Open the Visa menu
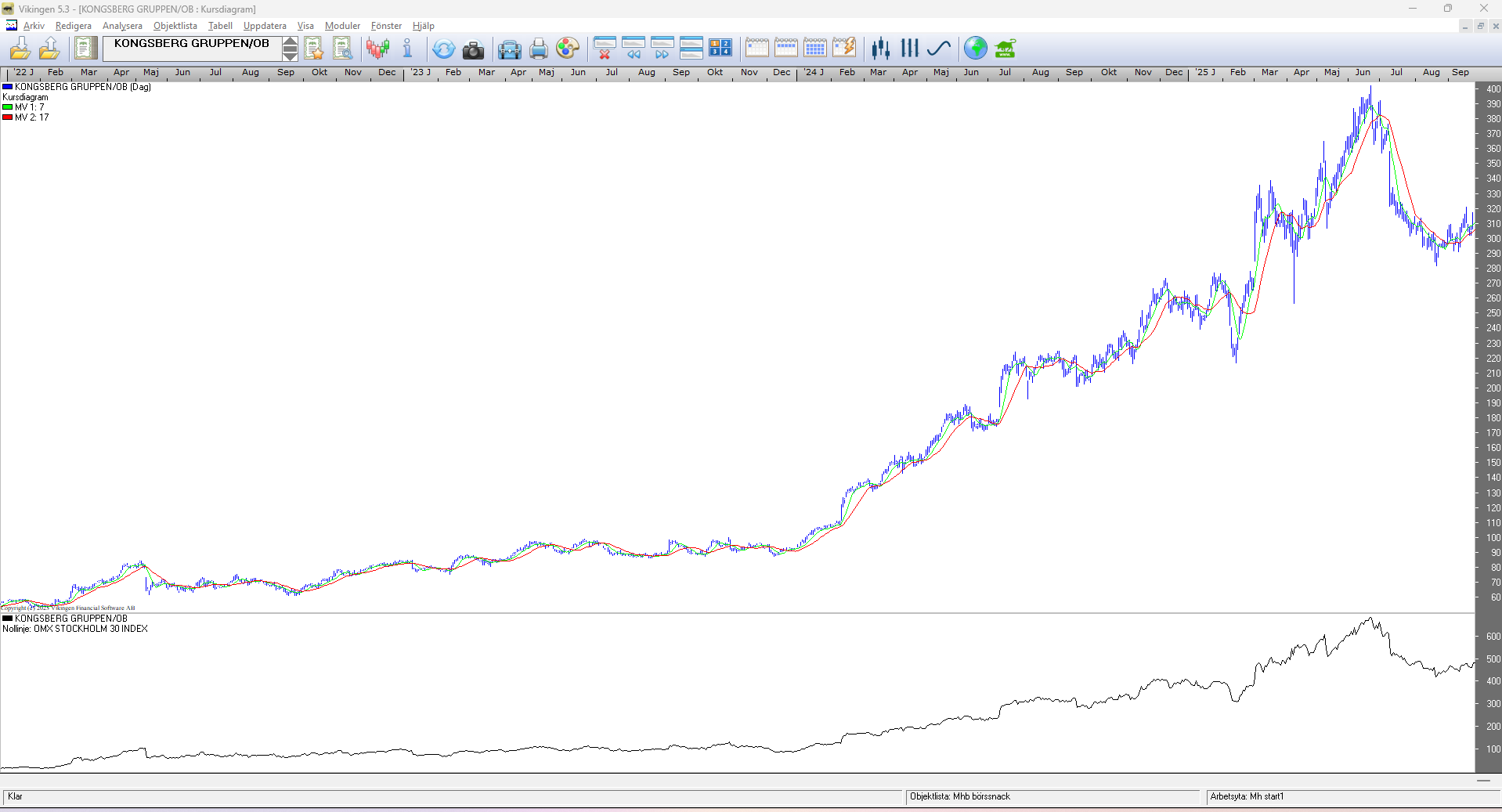Viewport: 1502px width, 812px height. tap(305, 26)
